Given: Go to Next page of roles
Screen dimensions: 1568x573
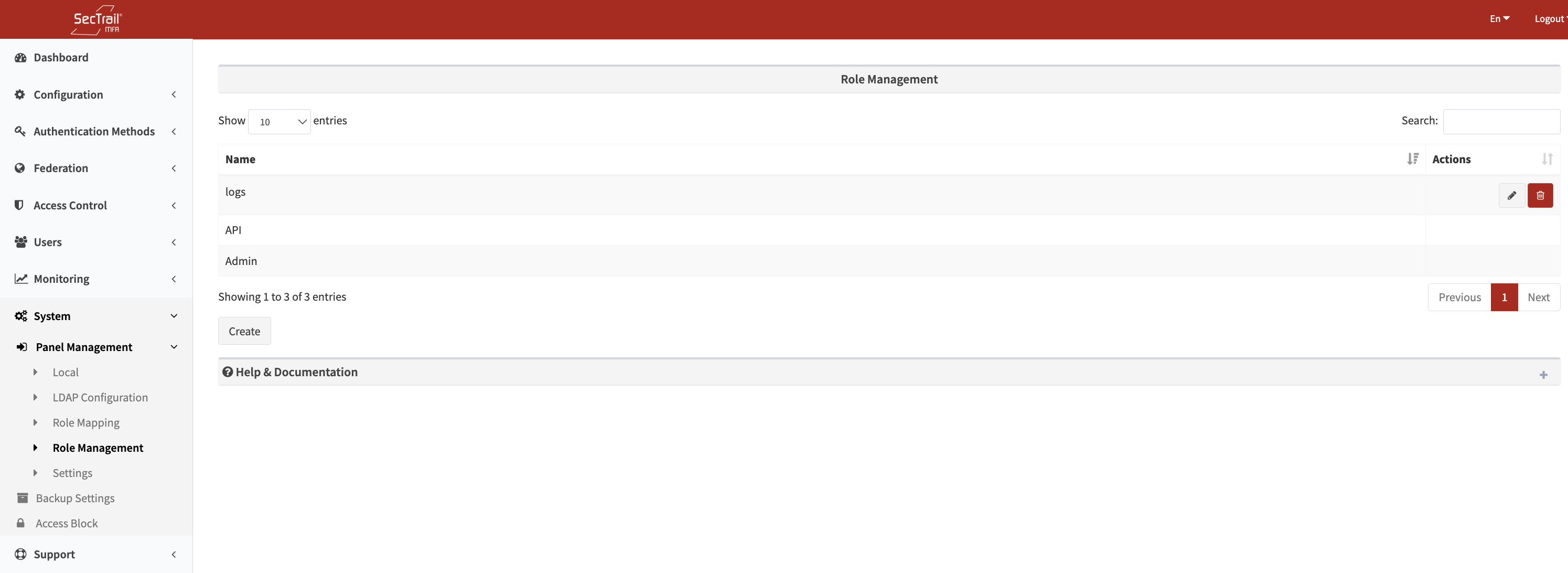Looking at the screenshot, I should (x=1538, y=297).
